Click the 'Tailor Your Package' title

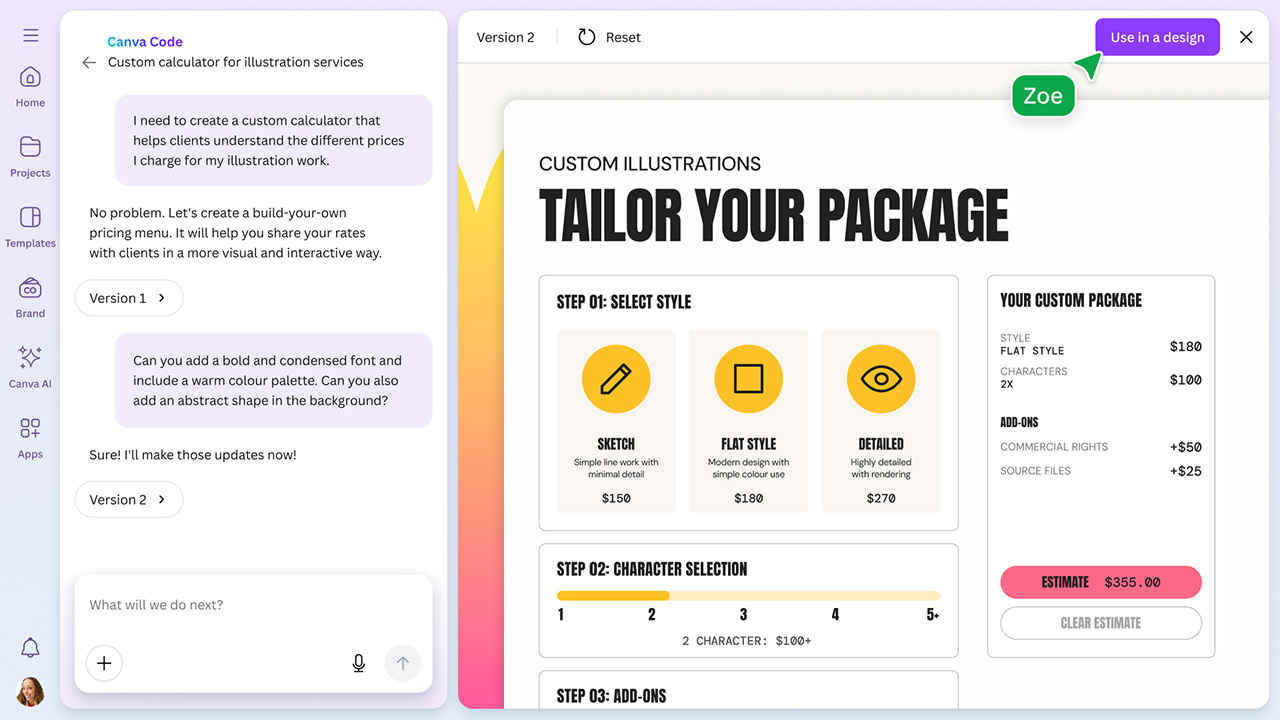tap(774, 215)
